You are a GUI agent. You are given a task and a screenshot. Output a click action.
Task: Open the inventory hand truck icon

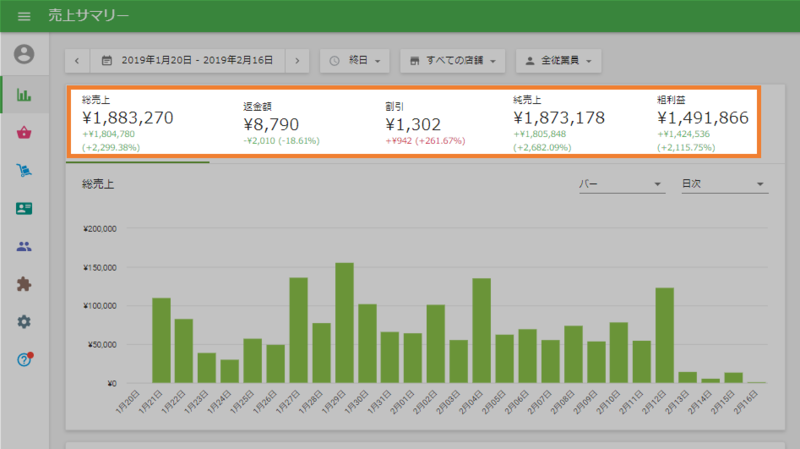tap(24, 171)
